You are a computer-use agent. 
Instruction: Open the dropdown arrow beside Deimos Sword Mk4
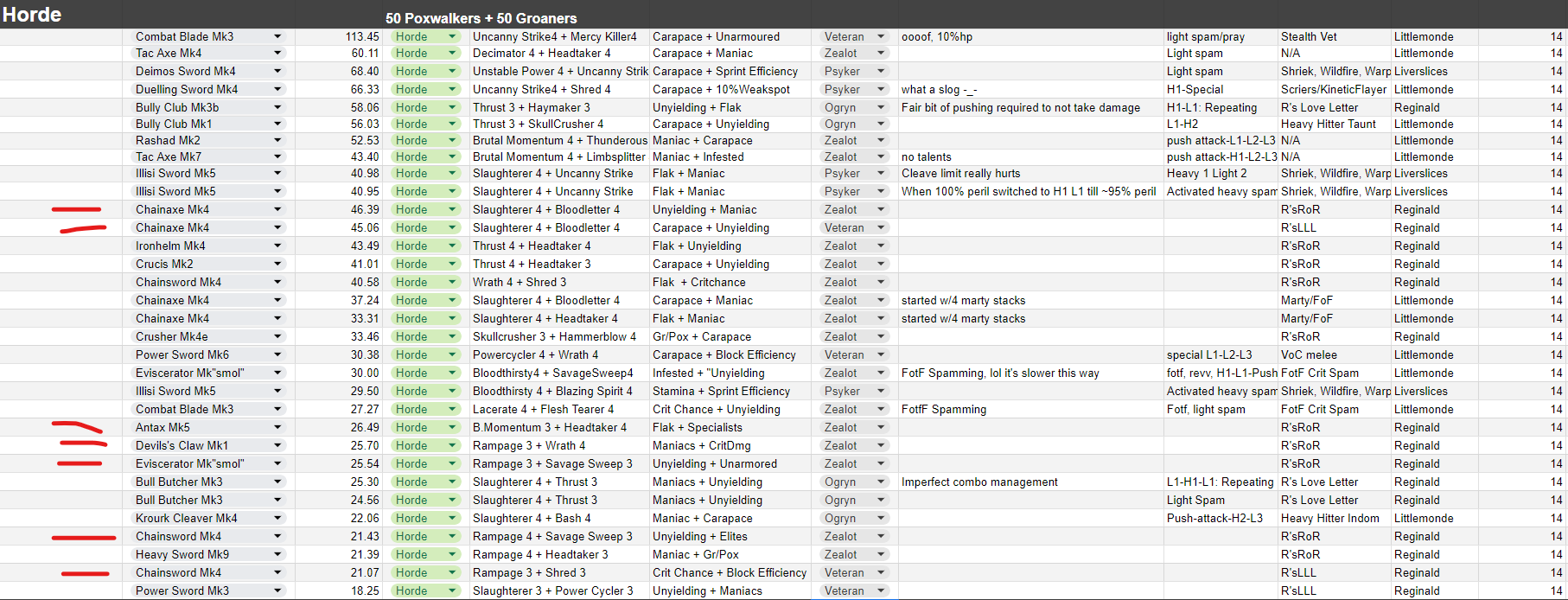pyautogui.click(x=277, y=72)
